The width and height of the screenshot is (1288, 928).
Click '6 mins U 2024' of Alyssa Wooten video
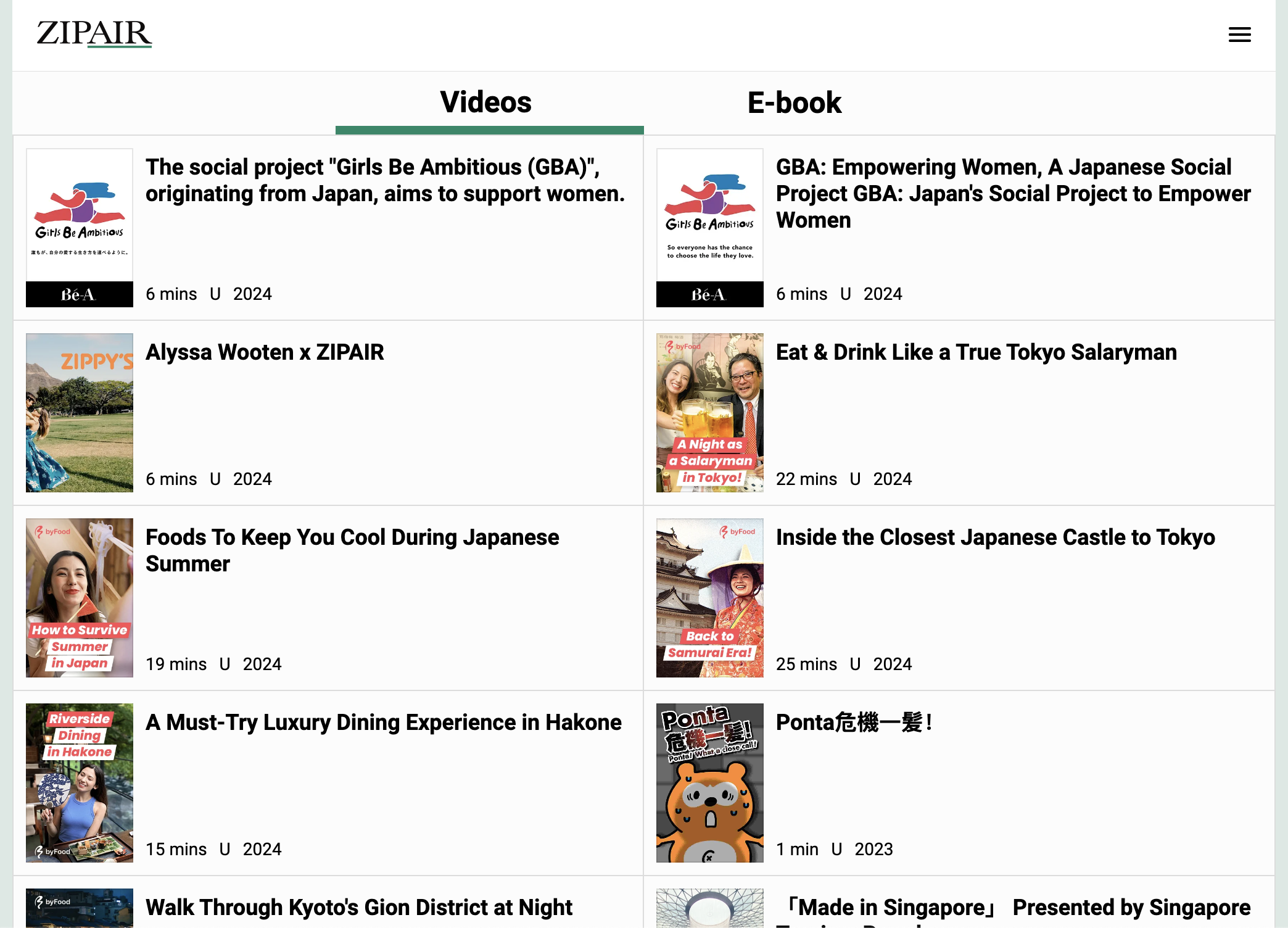point(208,479)
